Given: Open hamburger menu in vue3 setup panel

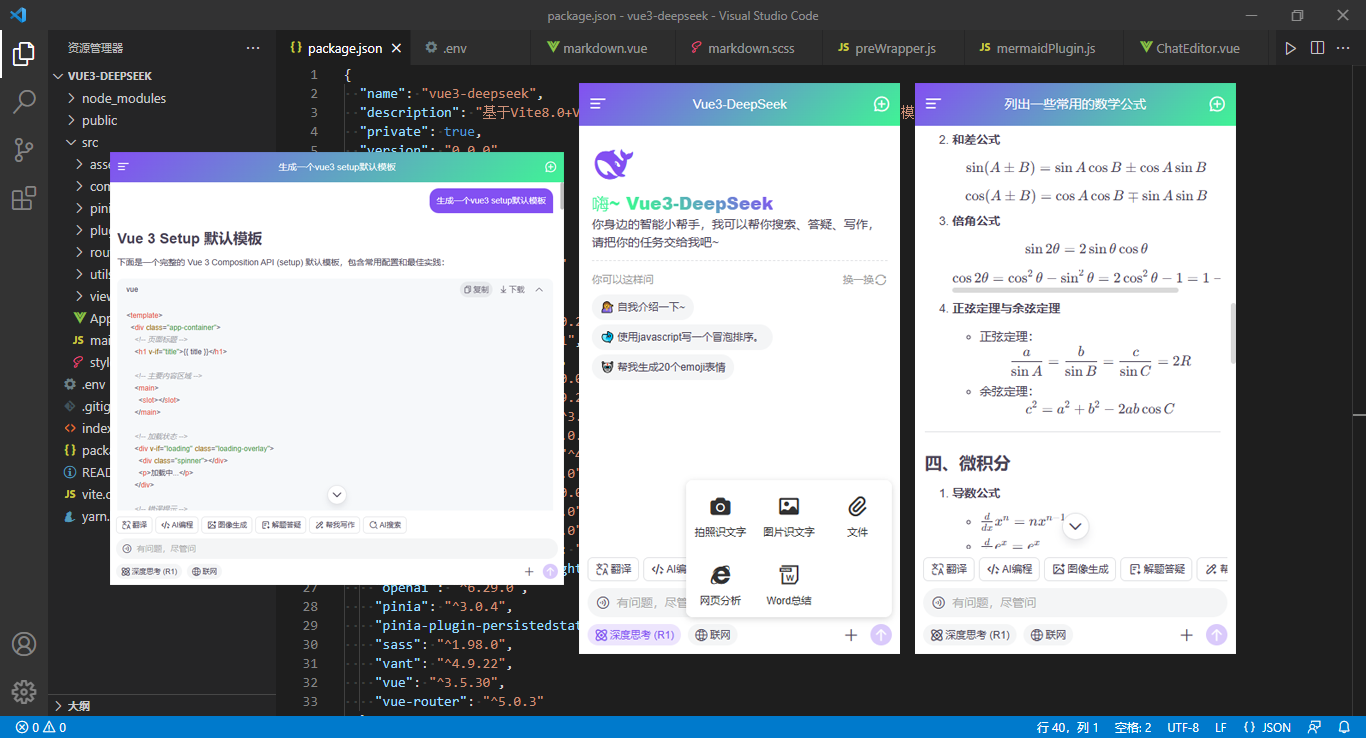Looking at the screenshot, I should tap(123, 167).
